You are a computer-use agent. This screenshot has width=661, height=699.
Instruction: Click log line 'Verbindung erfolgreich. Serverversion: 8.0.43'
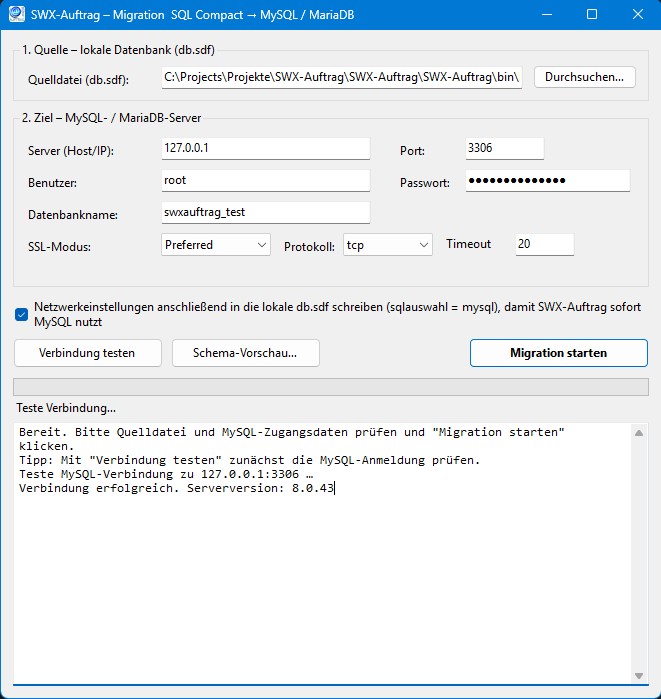coord(177,488)
